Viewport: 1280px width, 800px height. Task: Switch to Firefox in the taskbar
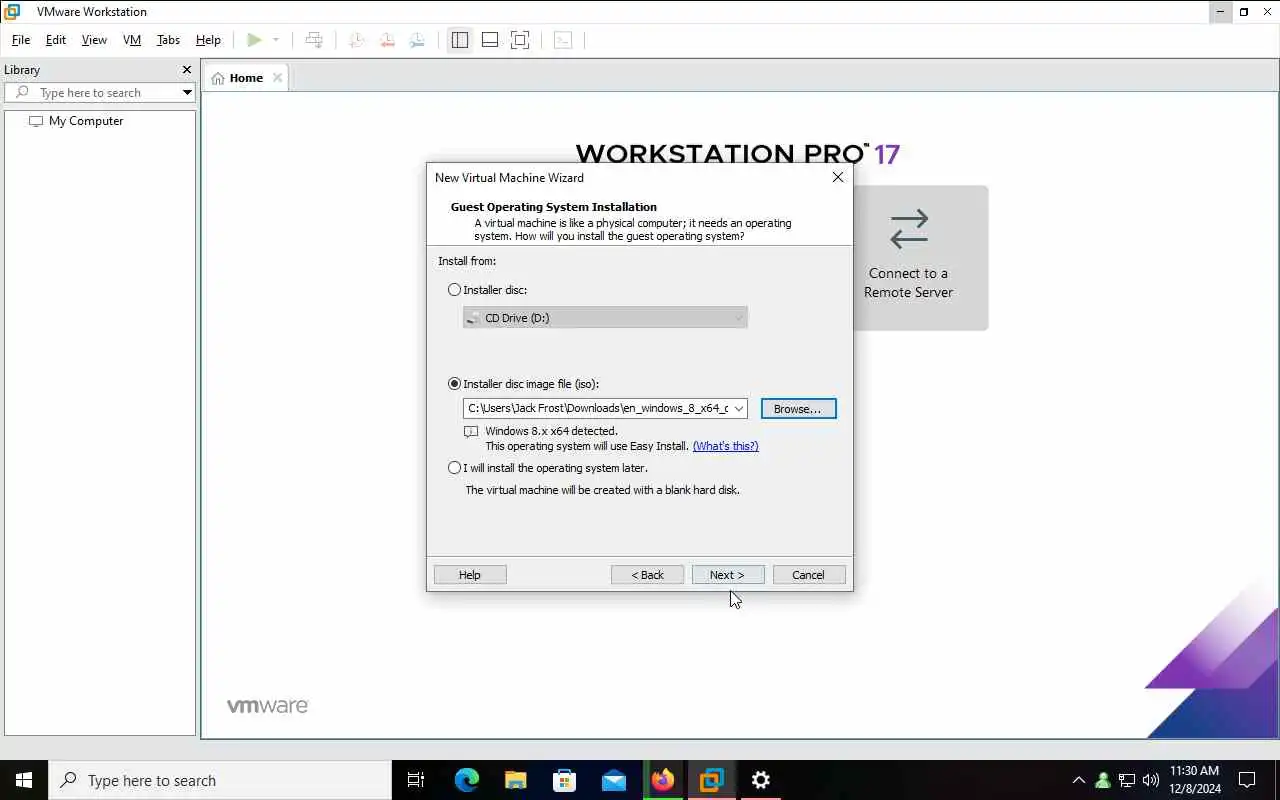click(x=662, y=780)
